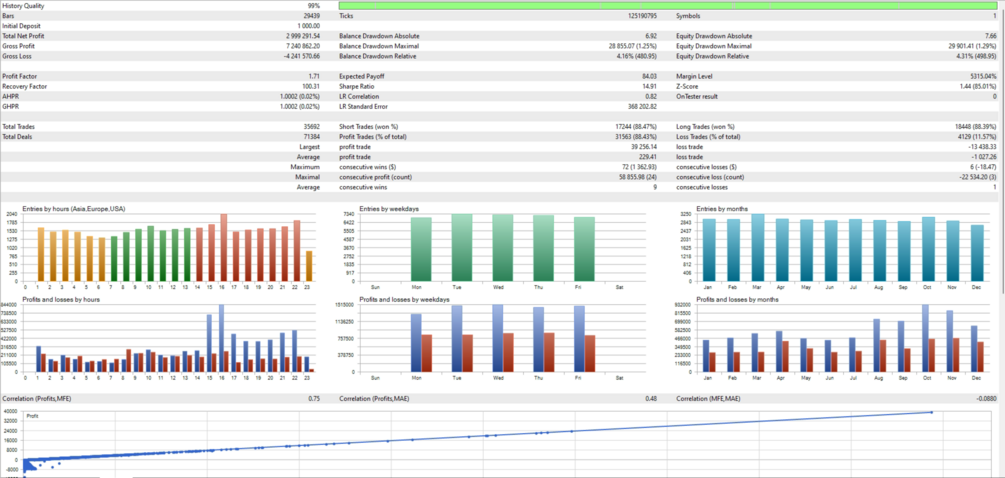
Task: Select the Profit Factor value 1.71
Action: [314, 76]
